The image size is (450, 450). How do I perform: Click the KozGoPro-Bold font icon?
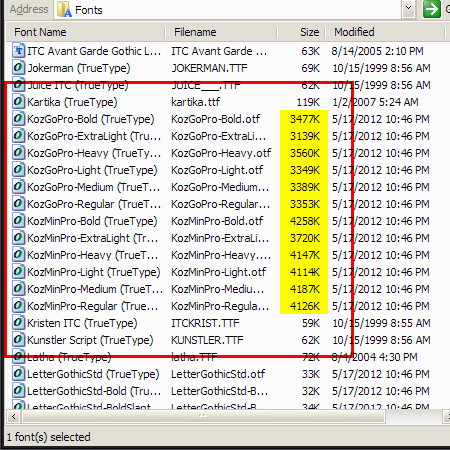coord(19,119)
